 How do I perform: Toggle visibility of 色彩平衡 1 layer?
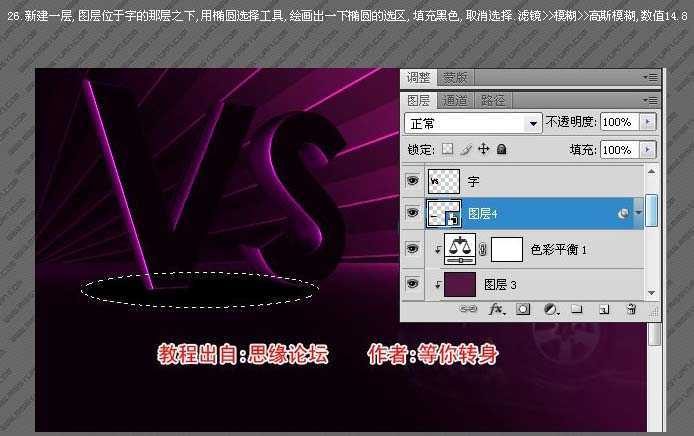point(413,249)
